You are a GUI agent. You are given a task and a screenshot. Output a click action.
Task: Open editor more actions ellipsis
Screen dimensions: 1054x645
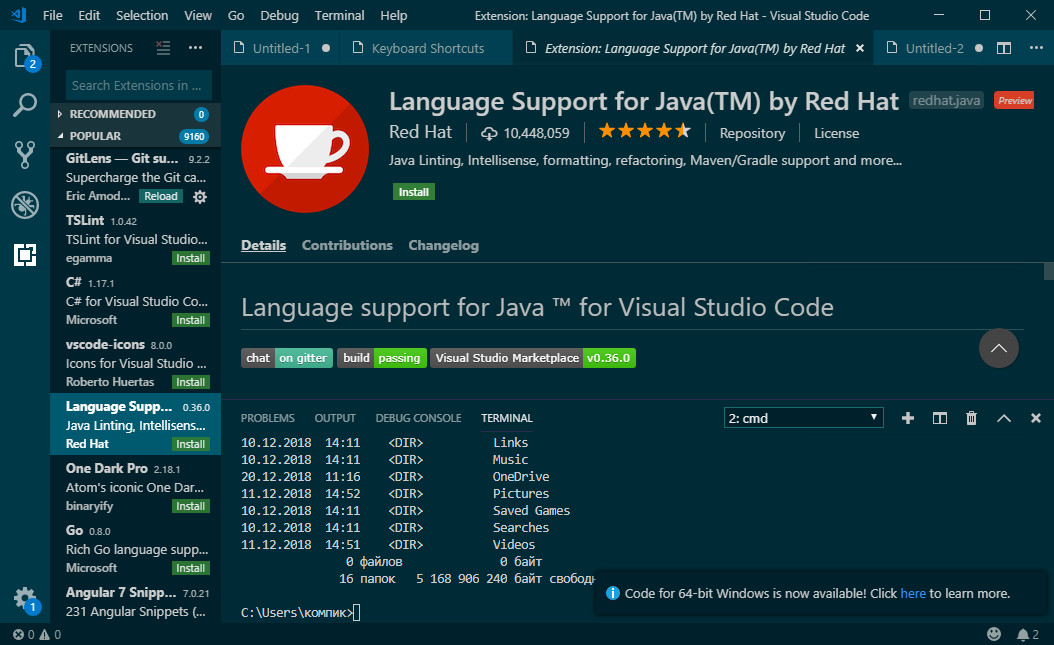tap(1036, 48)
